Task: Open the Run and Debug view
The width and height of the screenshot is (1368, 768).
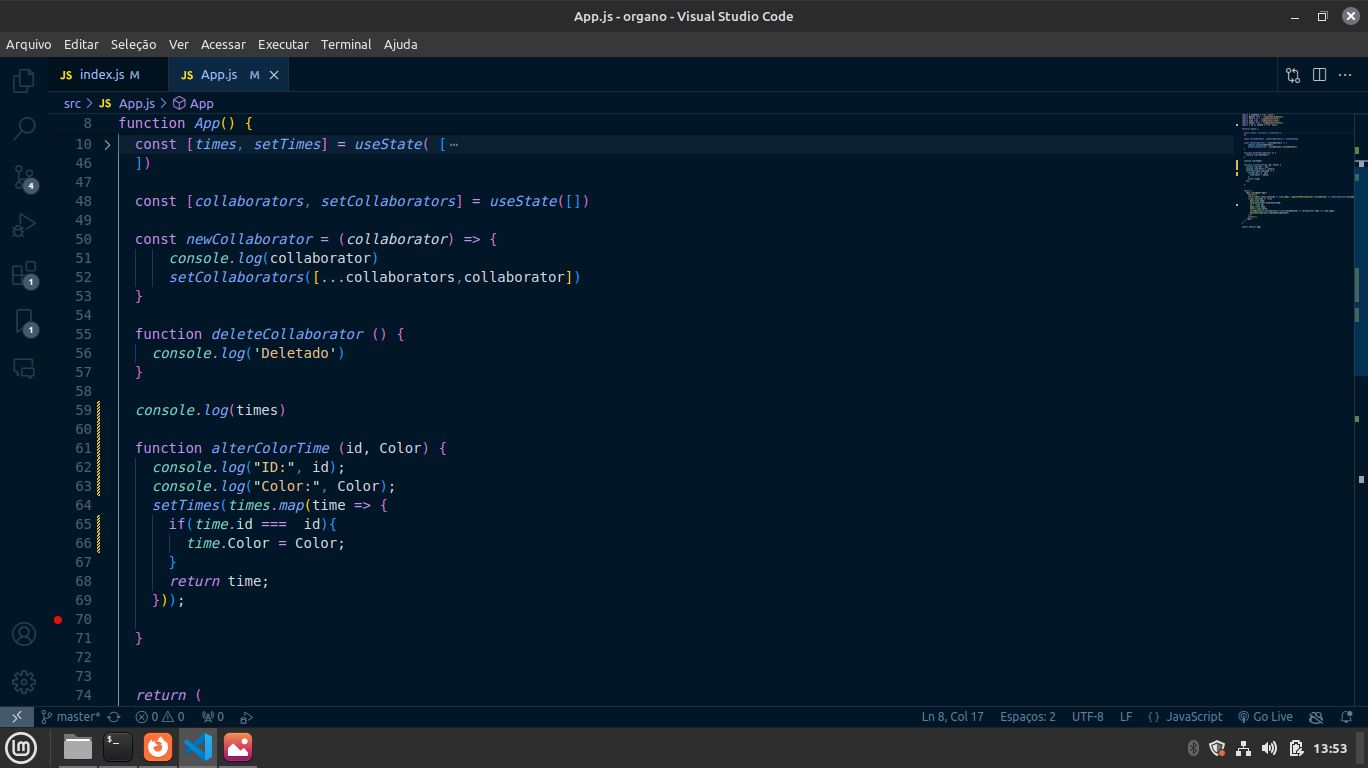Action: (24, 226)
